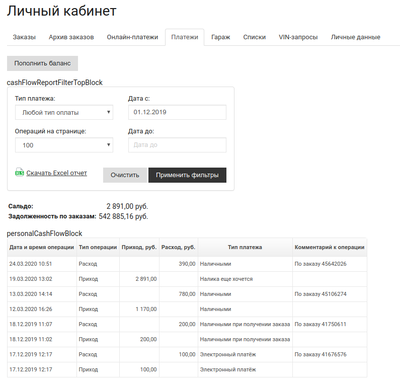Download report via Скачать Excel отчет link
This screenshot has width=400, height=385.
point(57,173)
